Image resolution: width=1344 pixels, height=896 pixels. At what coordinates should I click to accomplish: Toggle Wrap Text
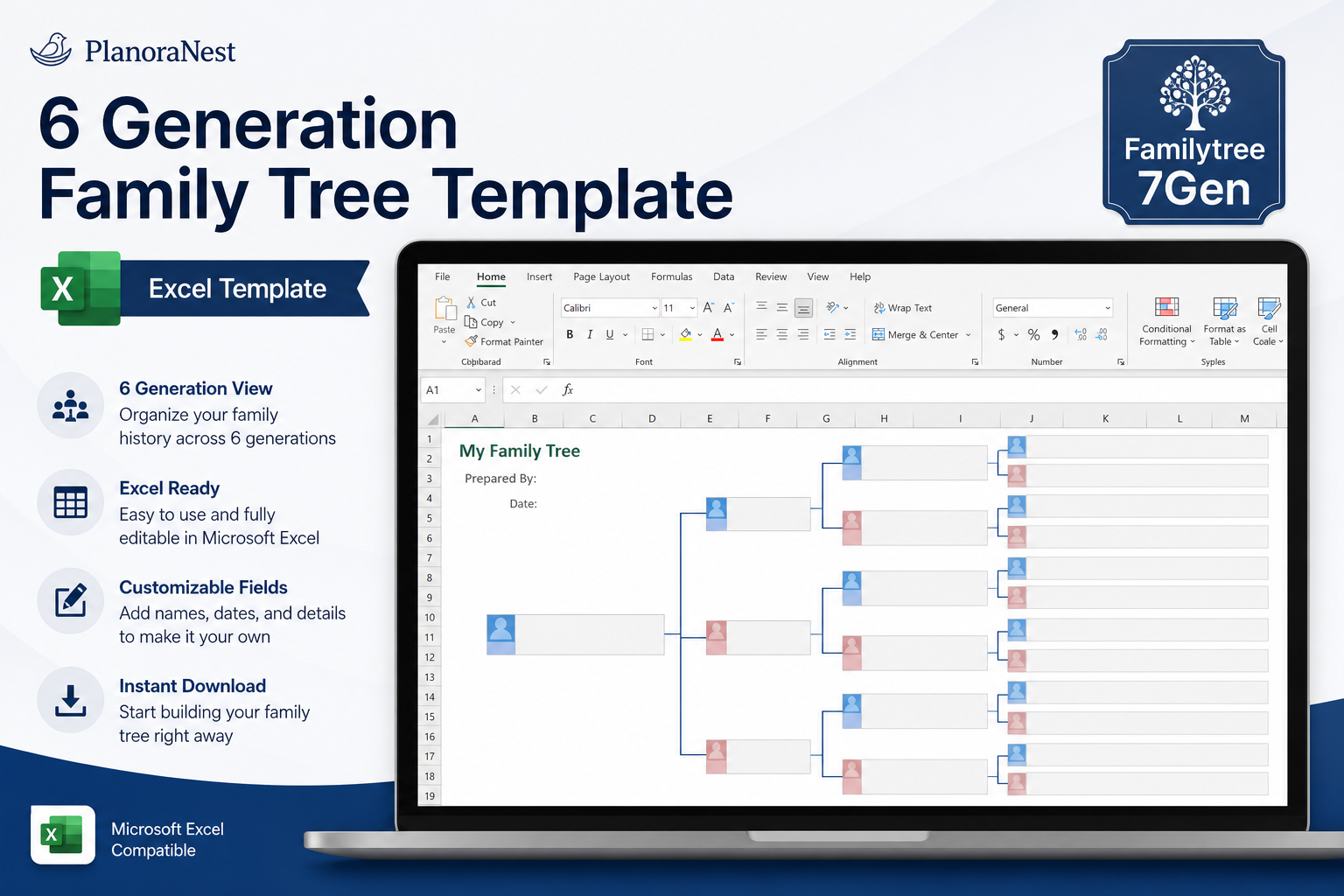pyautogui.click(x=903, y=308)
